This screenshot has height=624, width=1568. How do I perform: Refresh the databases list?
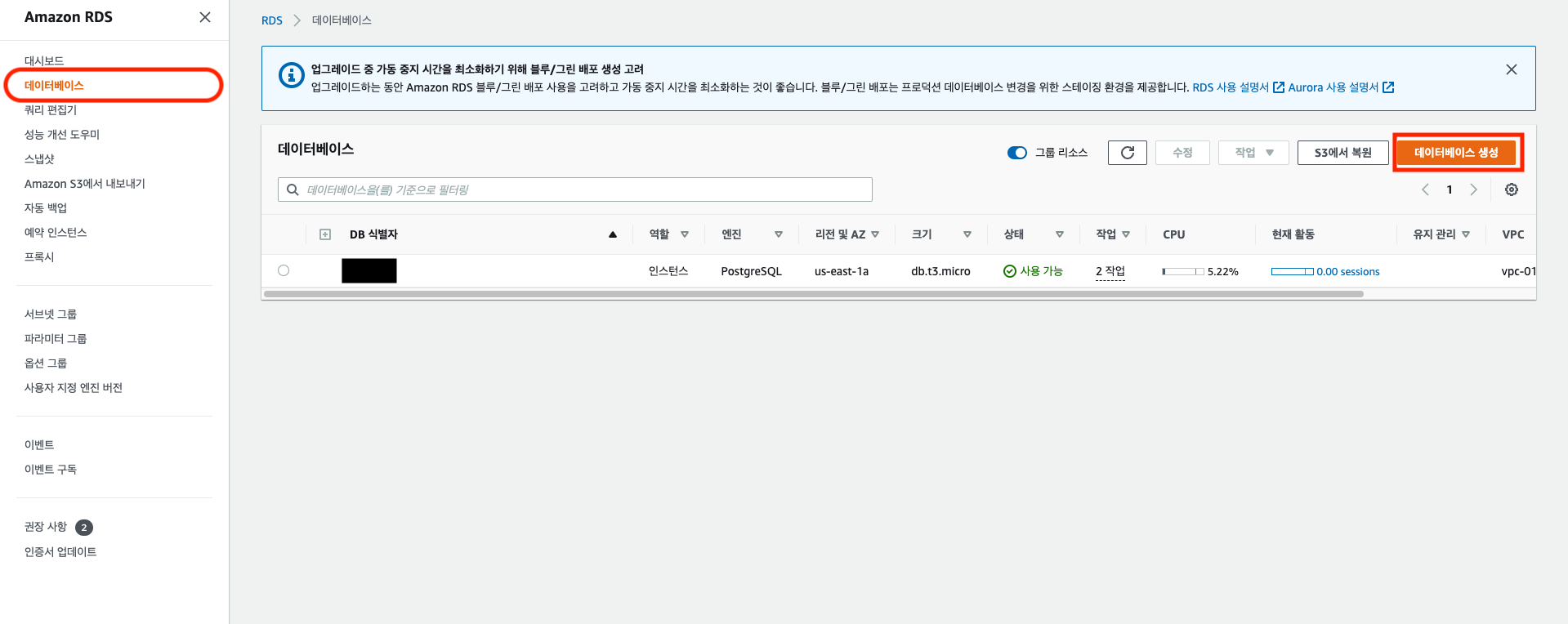point(1128,153)
